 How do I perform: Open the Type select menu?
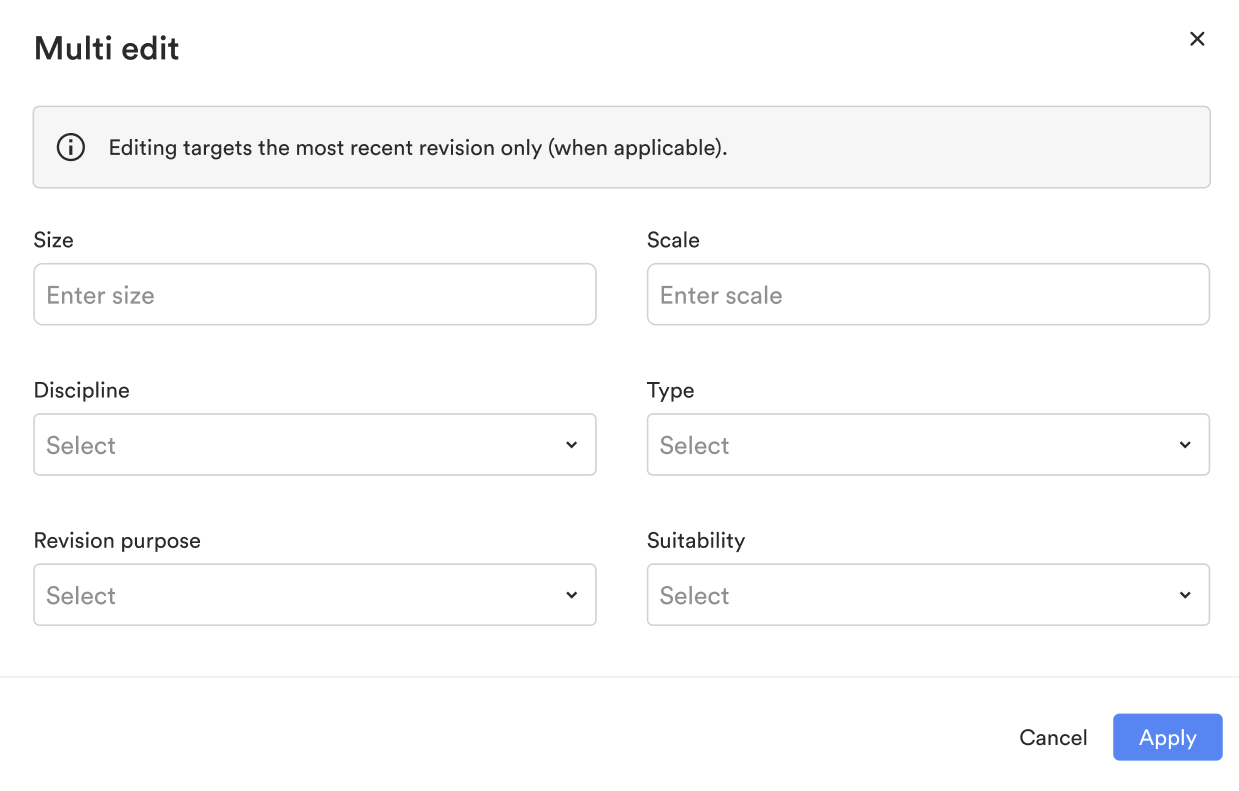tap(929, 444)
